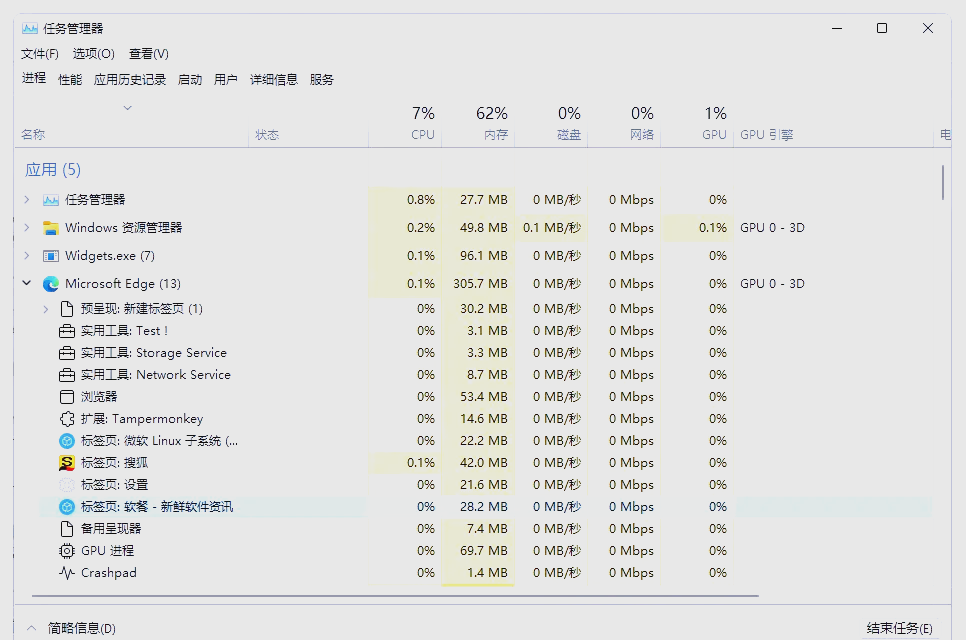Click the Microsoft Edge logo icon
This screenshot has width=966, height=640.
pyautogui.click(x=51, y=284)
